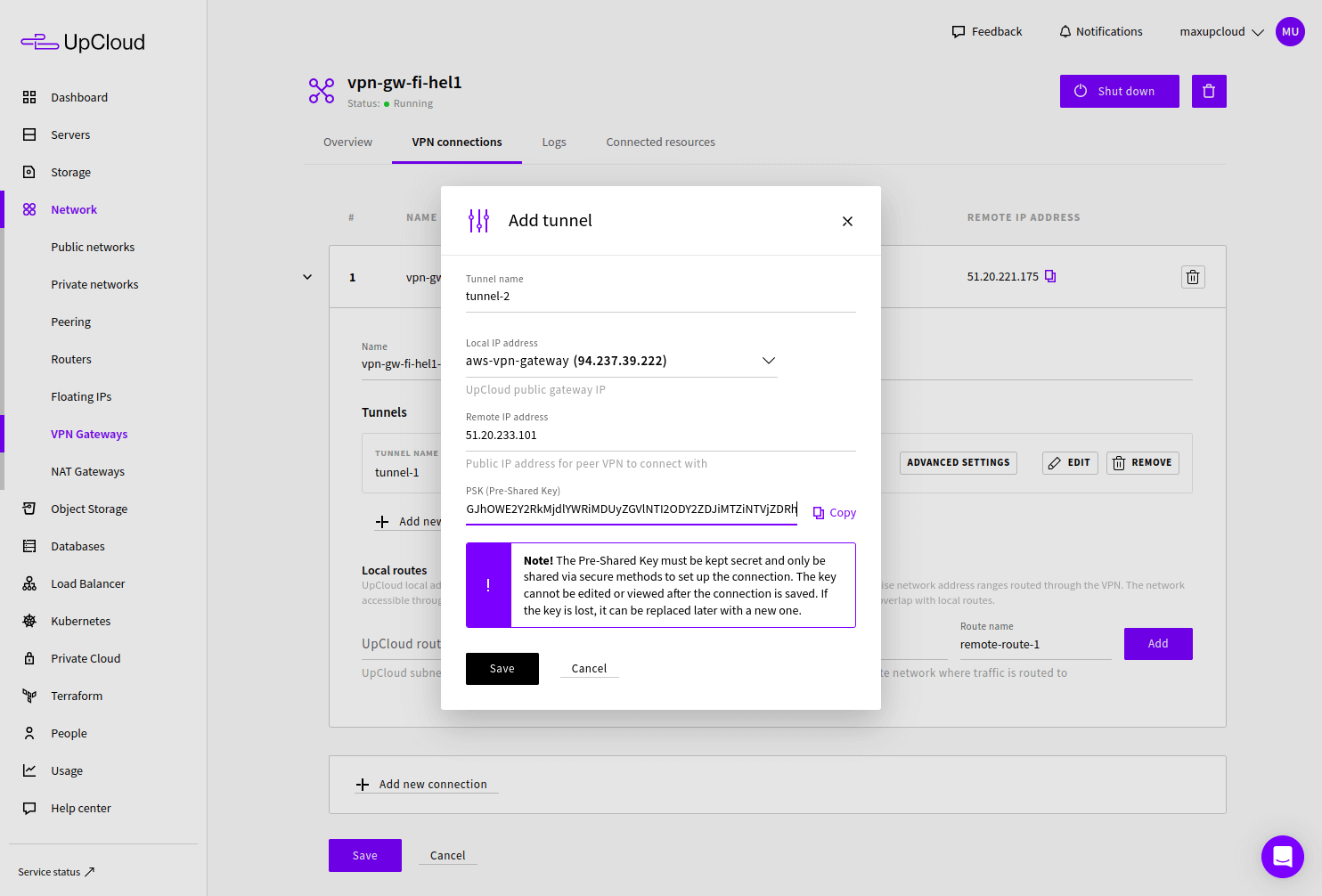Click the Private Cloud lock icon

tap(29, 658)
